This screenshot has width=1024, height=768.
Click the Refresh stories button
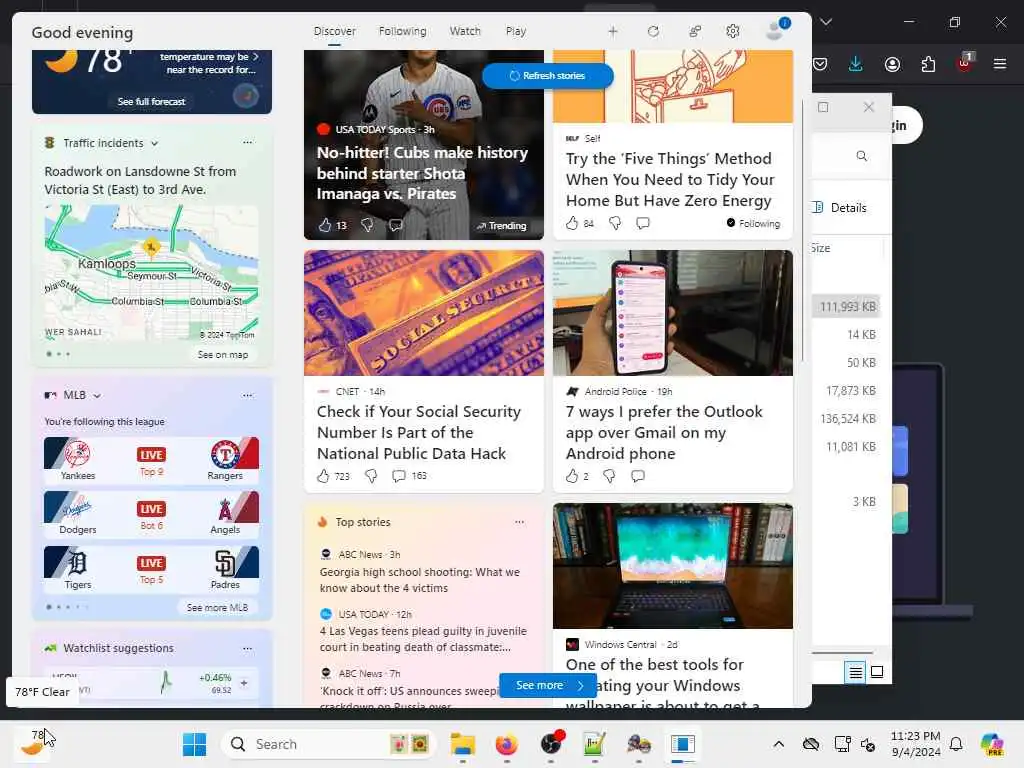[548, 76]
